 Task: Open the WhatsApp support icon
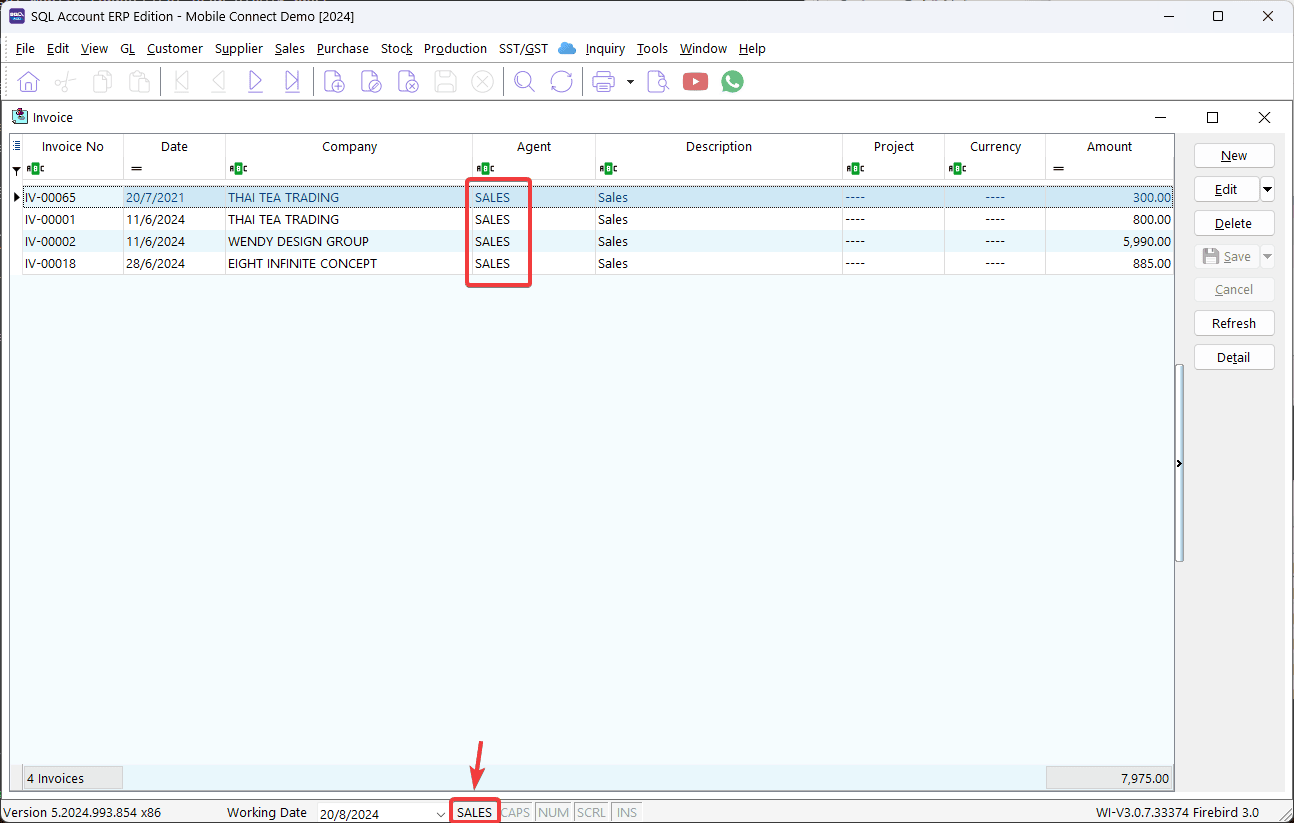pyautogui.click(x=733, y=82)
